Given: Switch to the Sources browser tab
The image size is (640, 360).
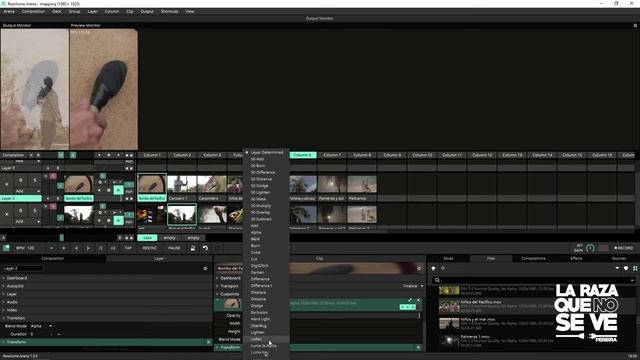Looking at the screenshot, I should point(619,258).
